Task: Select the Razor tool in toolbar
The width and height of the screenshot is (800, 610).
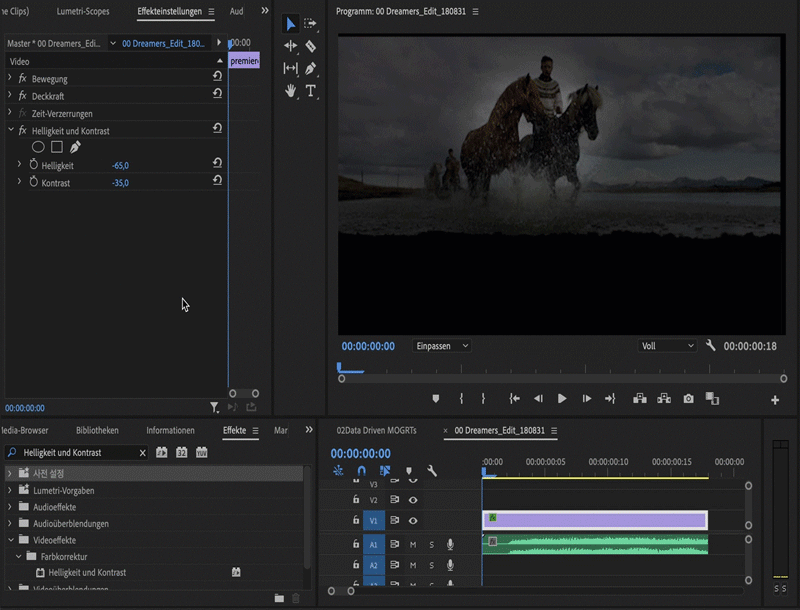Action: tap(311, 46)
